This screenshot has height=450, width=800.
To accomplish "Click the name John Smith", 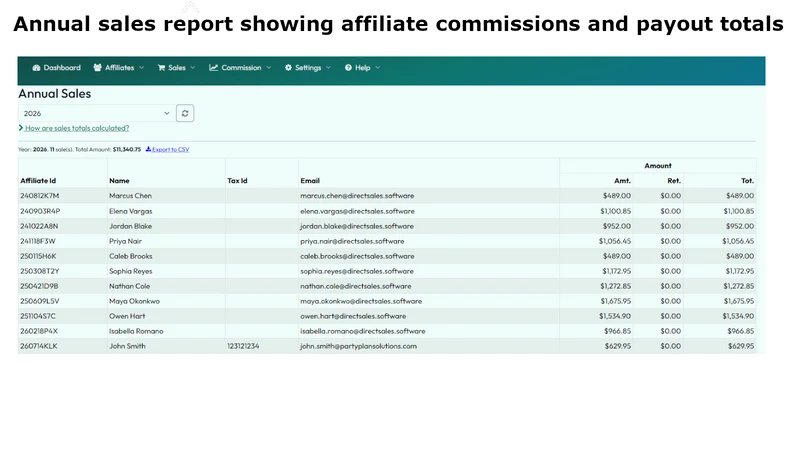I will 128,346.
